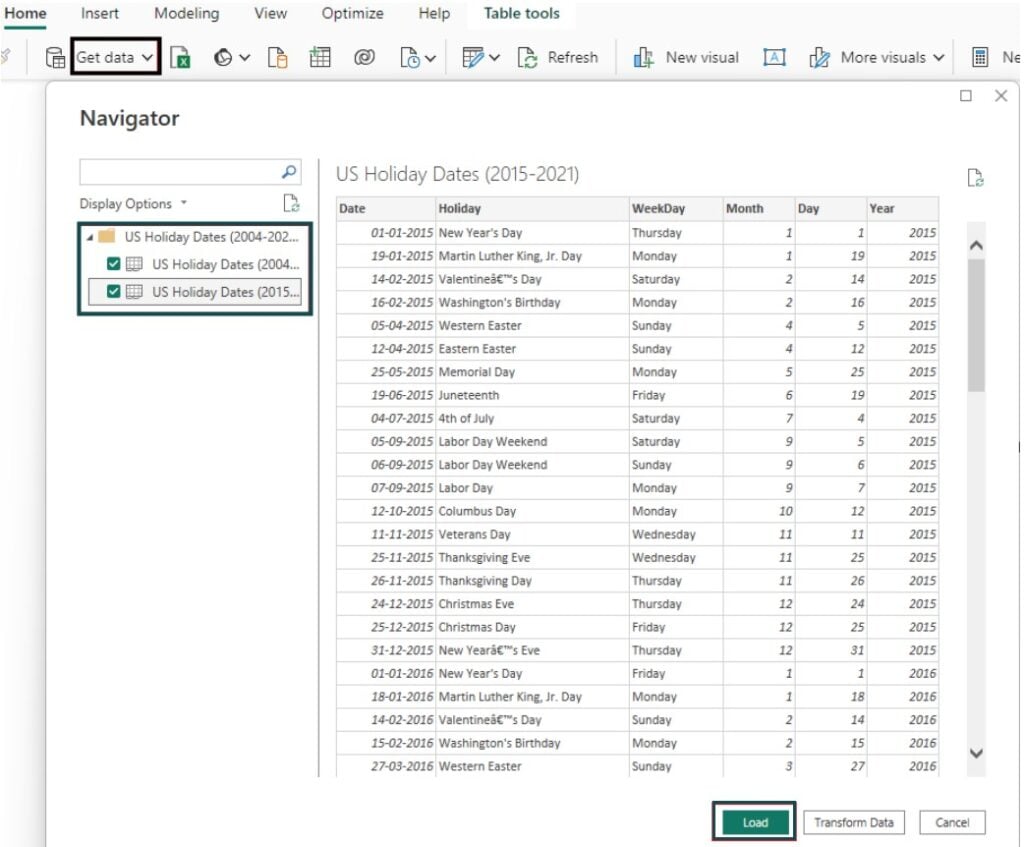Image resolution: width=1024 pixels, height=847 pixels.
Task: Switch to the Modeling tab
Action: pos(187,13)
